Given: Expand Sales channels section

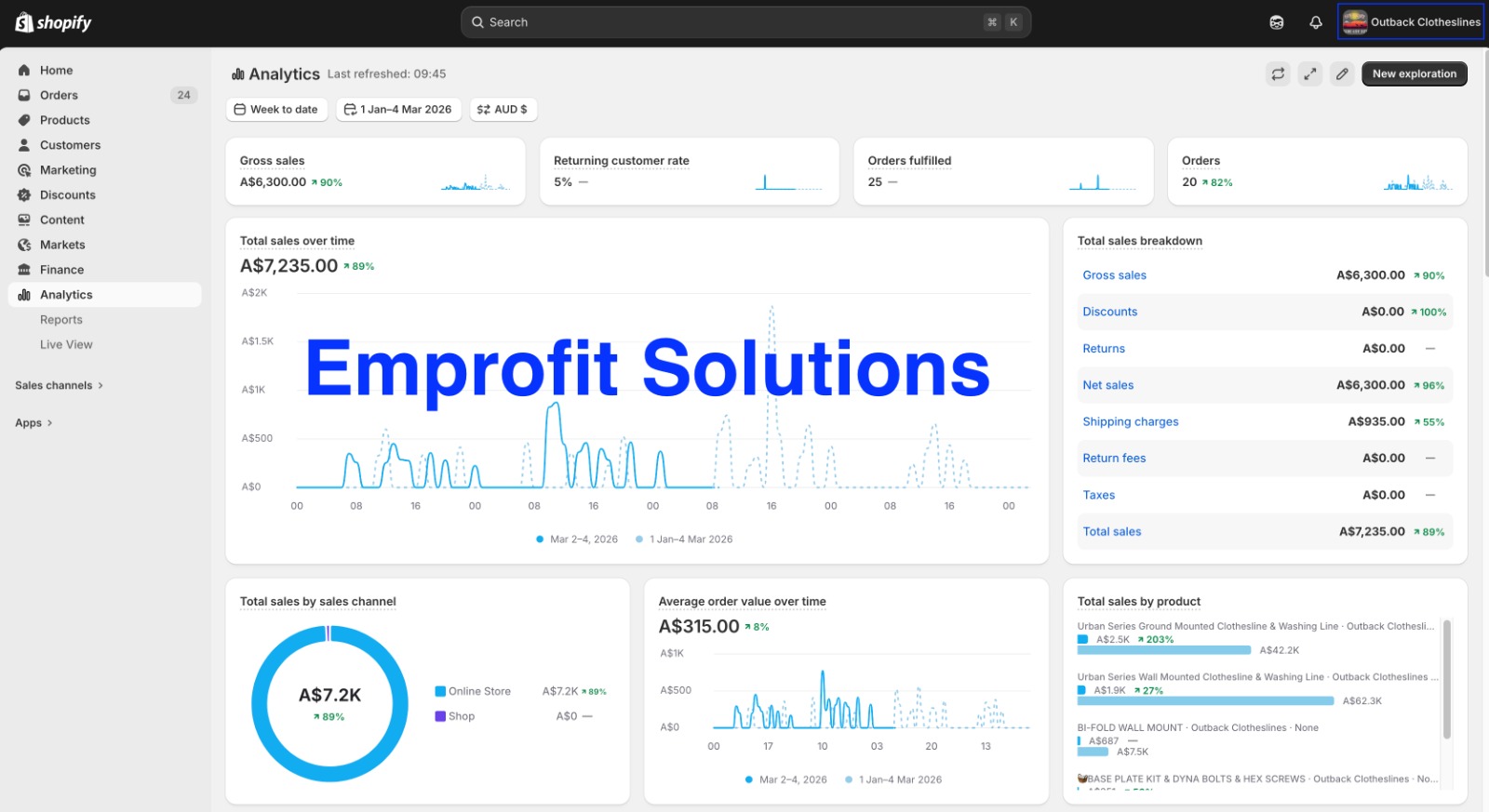Looking at the screenshot, I should point(60,385).
